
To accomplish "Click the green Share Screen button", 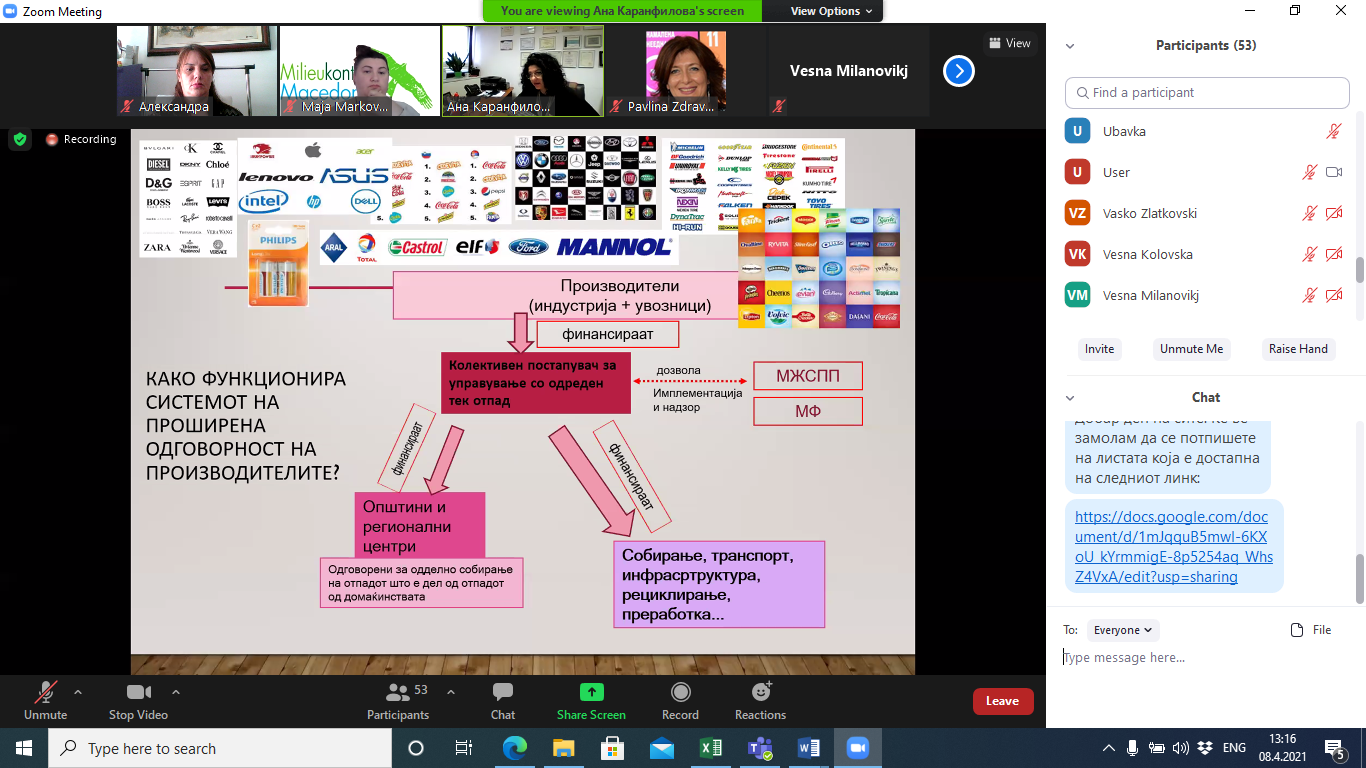I will click(591, 700).
